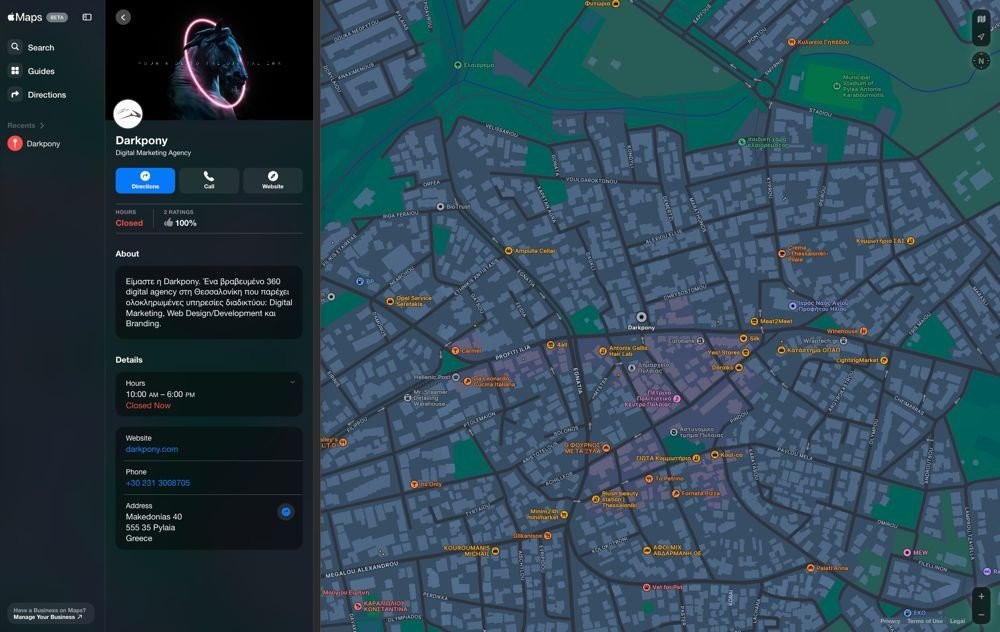Open the Privacy link on the map
This screenshot has height=632, width=1000.
[x=890, y=621]
